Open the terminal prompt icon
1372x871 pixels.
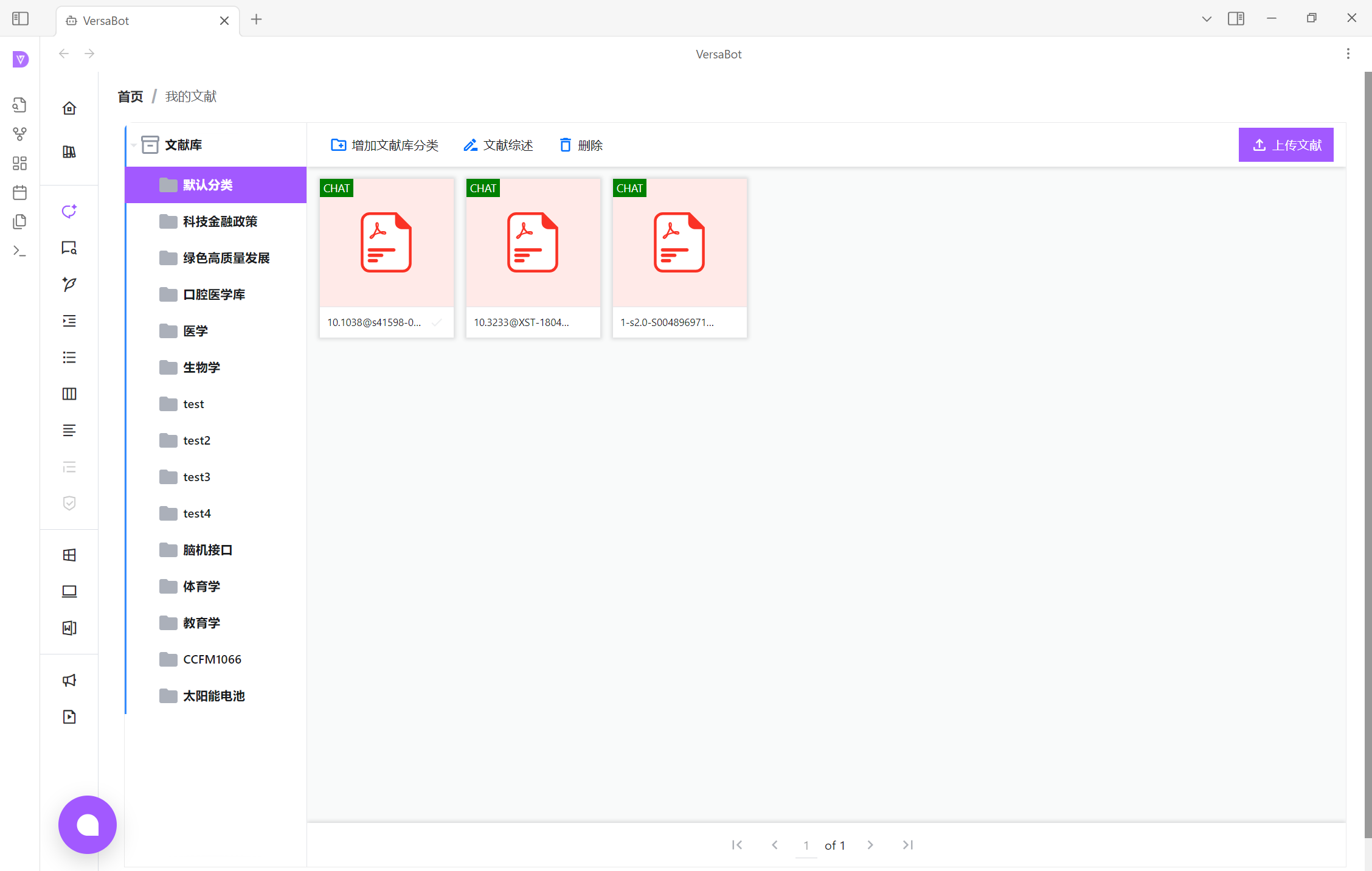click(x=19, y=251)
